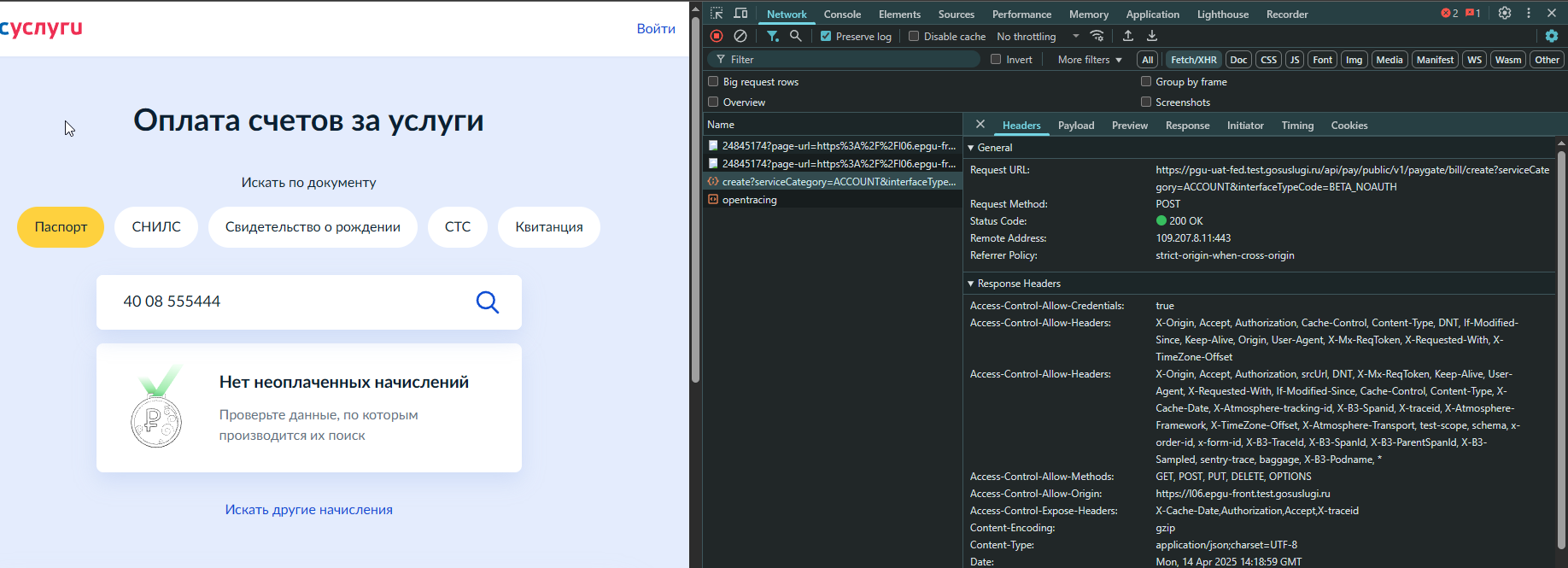Screen dimensions: 1568x568
Task: Stop recording network log
Action: pyautogui.click(x=717, y=36)
